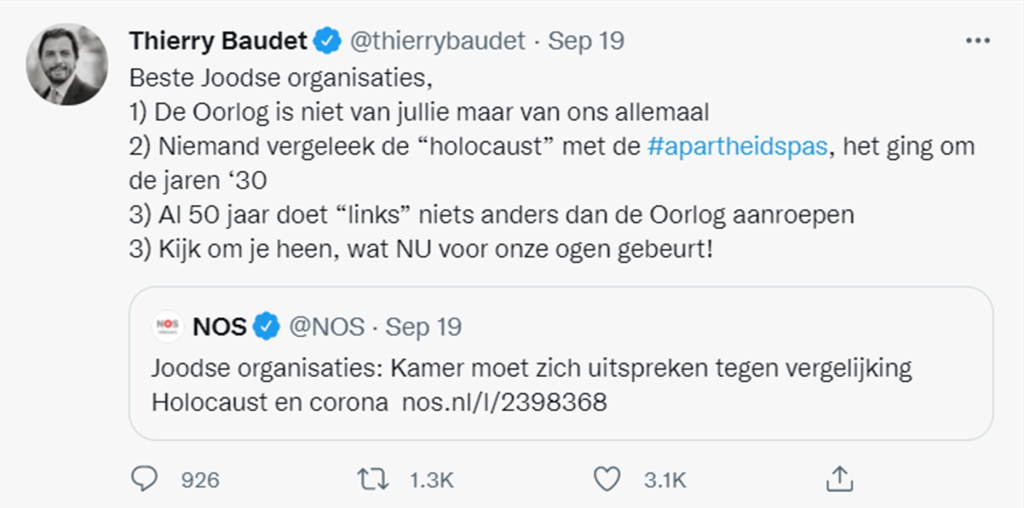Click the small NOS logo avatar
This screenshot has height=508, width=1024.
pyautogui.click(x=168, y=326)
